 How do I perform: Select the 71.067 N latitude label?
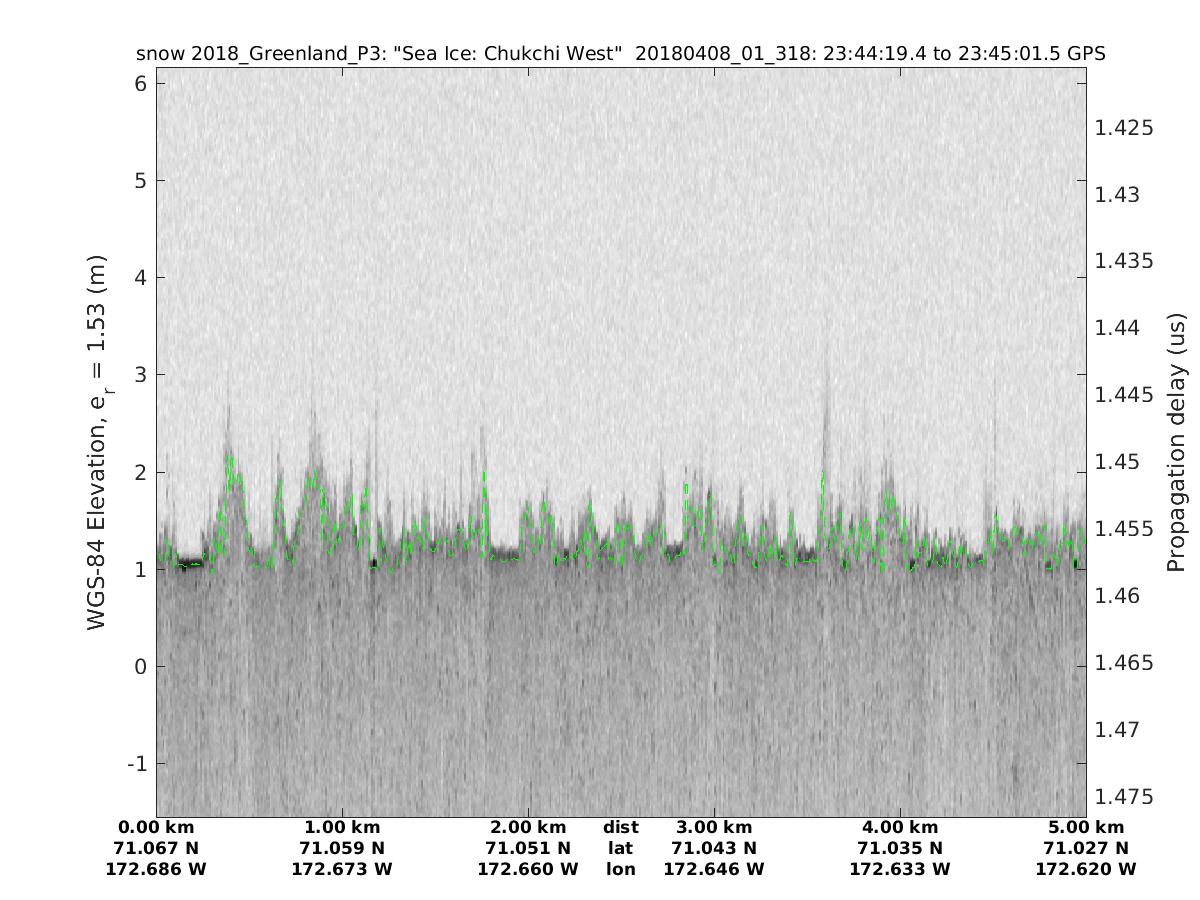tap(156, 848)
